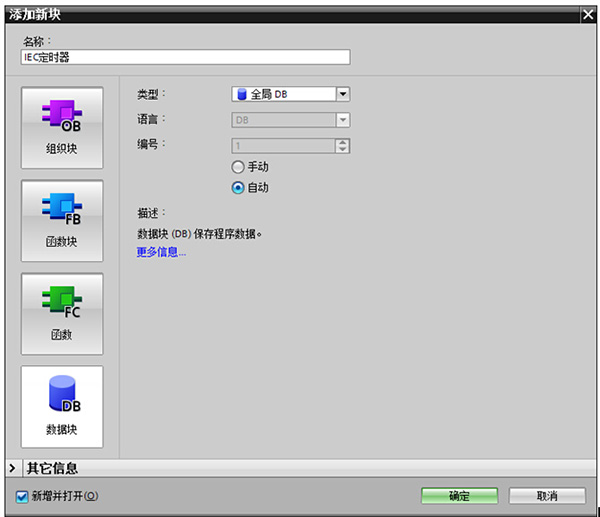Increase 编号 with the stepper up arrow

(x=343, y=142)
